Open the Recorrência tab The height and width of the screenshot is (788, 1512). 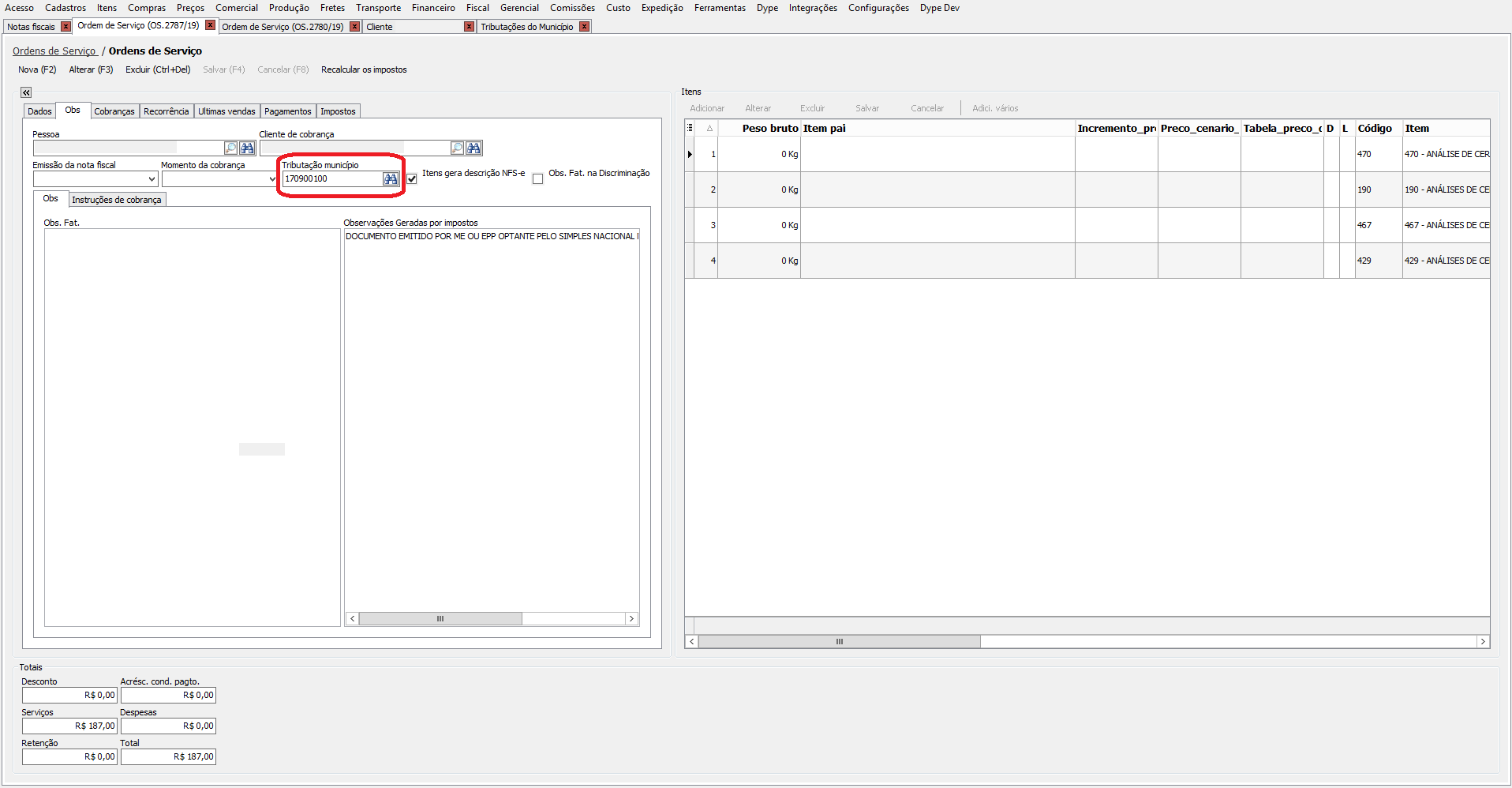point(167,111)
